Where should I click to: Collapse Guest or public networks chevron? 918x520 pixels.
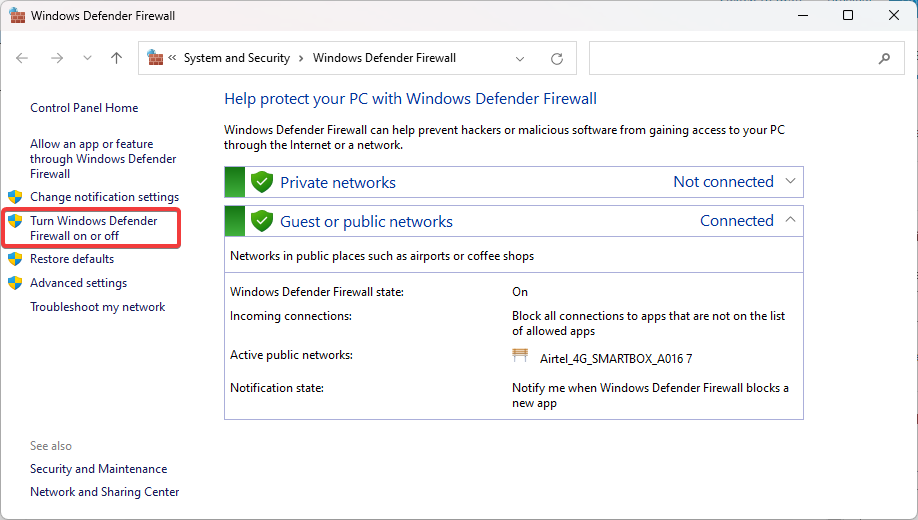(x=790, y=220)
